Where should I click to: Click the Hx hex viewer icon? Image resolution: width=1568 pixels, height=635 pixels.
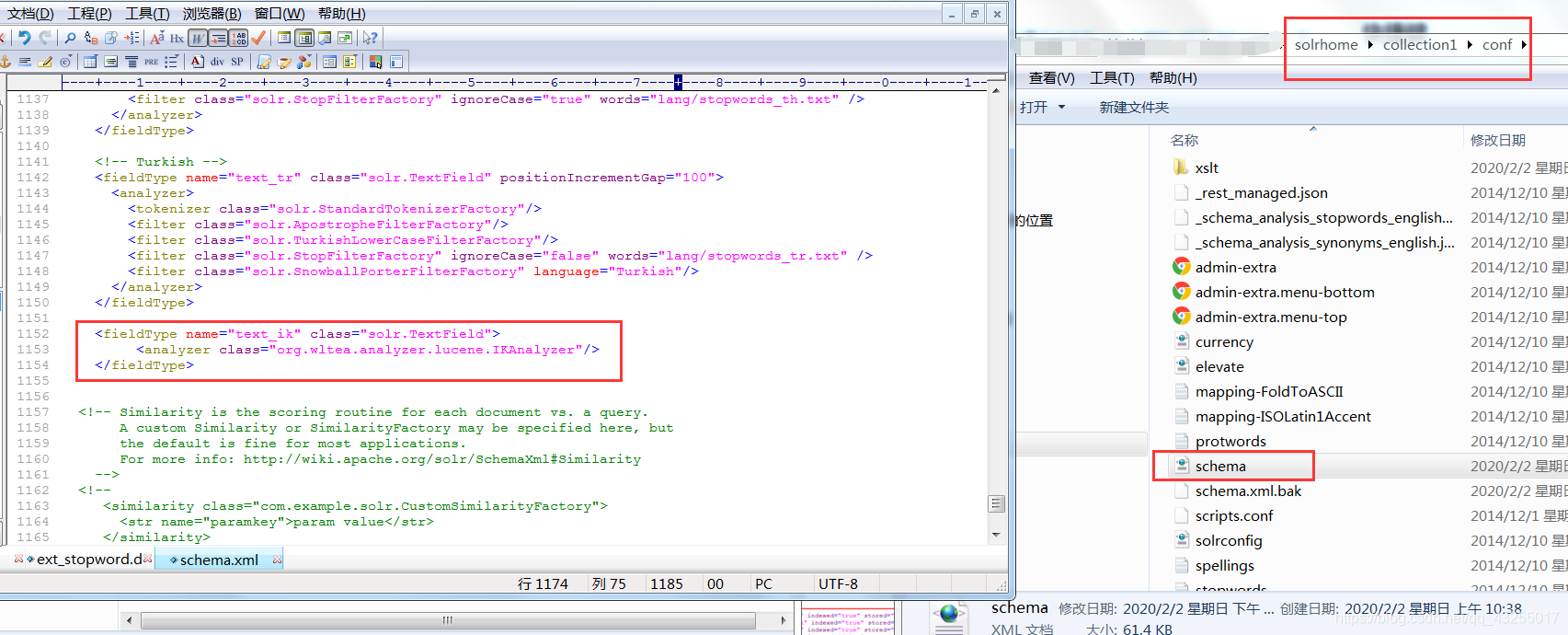tap(177, 38)
